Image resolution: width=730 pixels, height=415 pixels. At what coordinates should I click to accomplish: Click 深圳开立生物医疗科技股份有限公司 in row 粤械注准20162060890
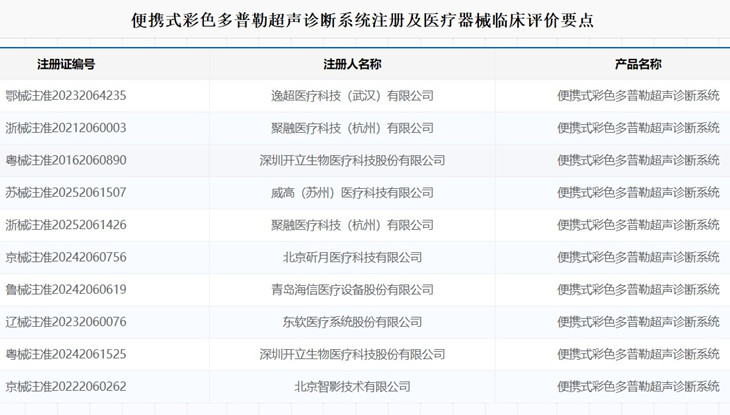tap(352, 160)
